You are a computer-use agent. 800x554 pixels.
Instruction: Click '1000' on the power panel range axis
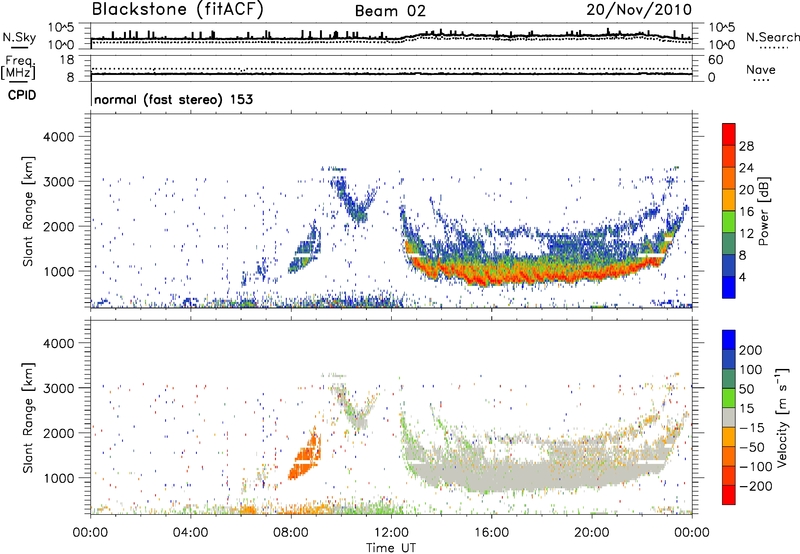(x=59, y=271)
